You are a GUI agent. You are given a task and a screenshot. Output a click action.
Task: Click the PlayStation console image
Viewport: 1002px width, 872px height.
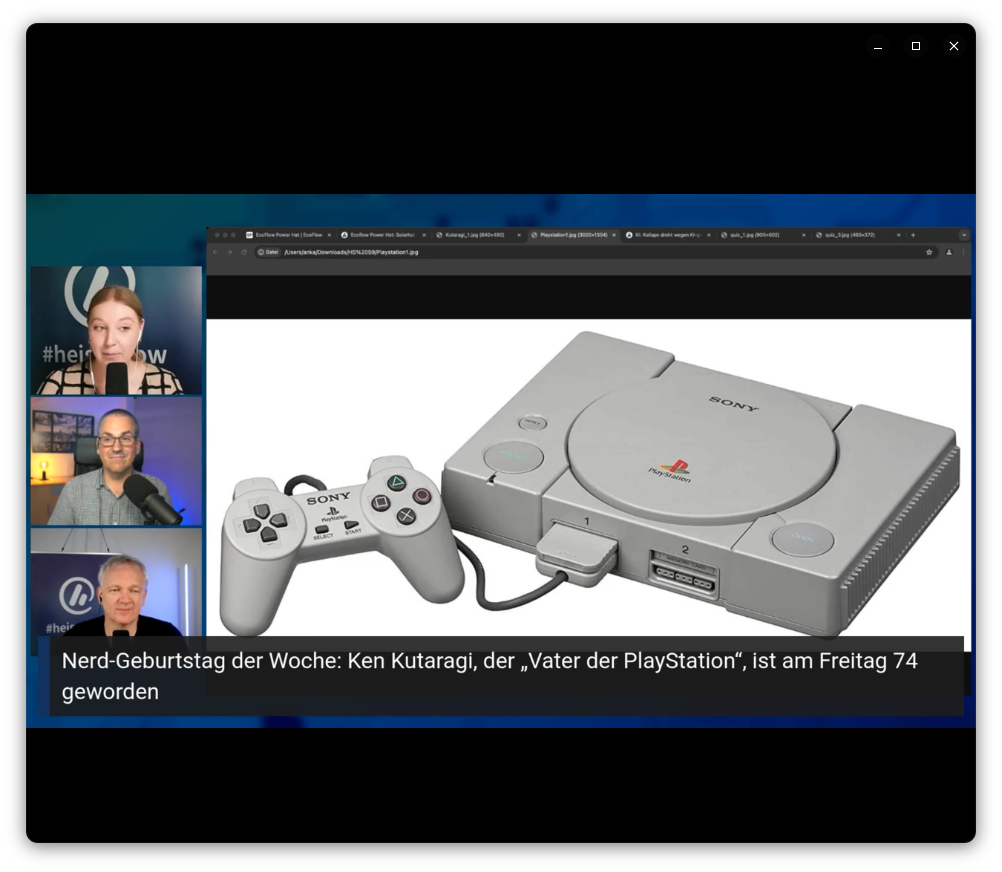tap(589, 484)
